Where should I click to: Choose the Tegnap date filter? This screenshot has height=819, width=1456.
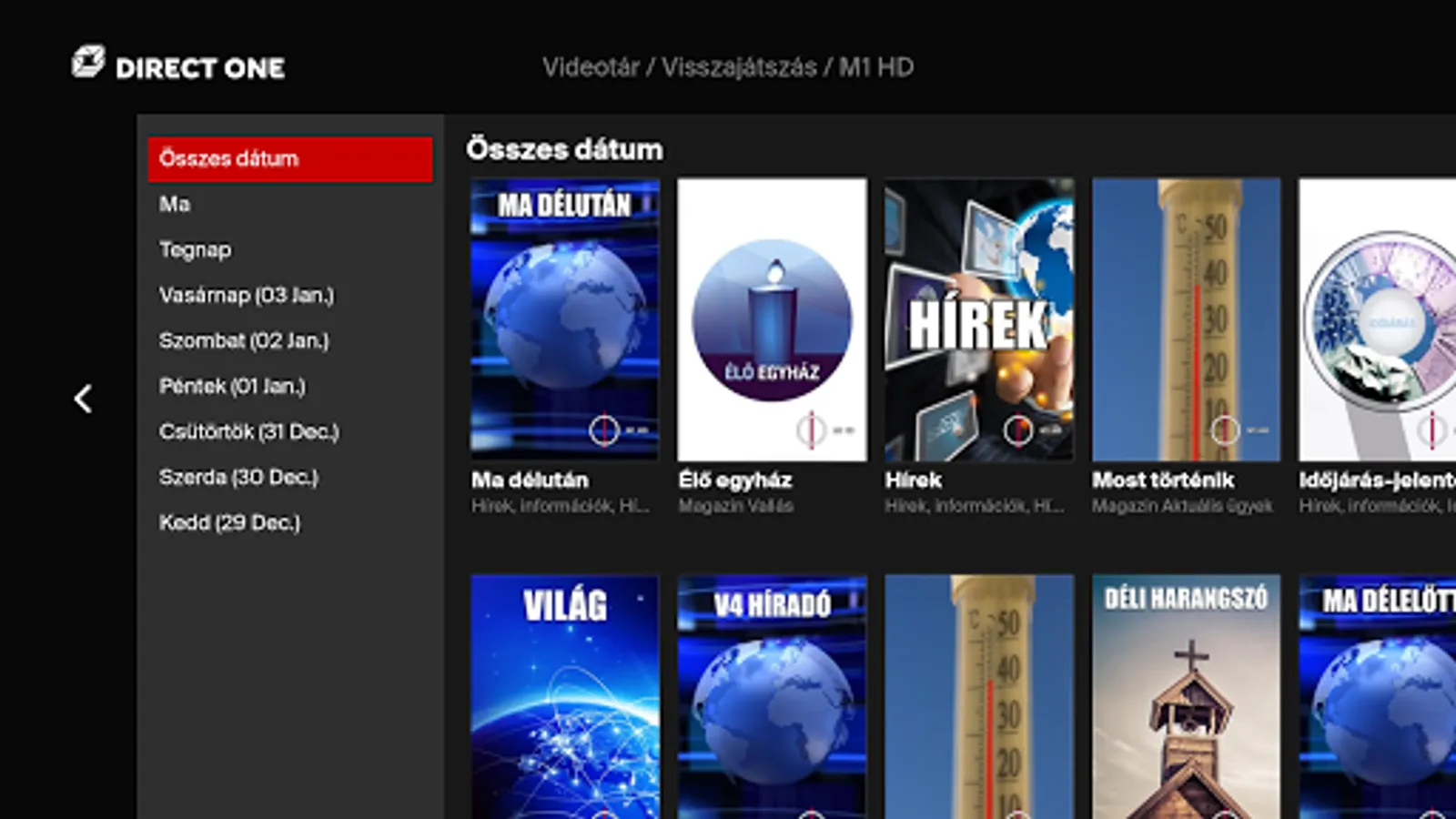(x=290, y=250)
